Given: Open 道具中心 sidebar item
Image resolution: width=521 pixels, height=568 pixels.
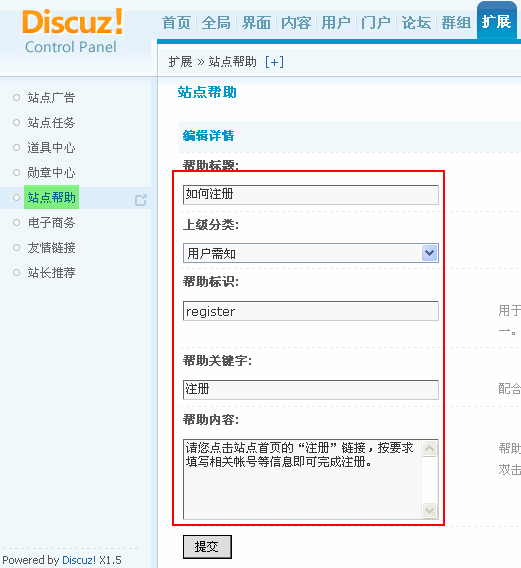Looking at the screenshot, I should click(51, 147).
